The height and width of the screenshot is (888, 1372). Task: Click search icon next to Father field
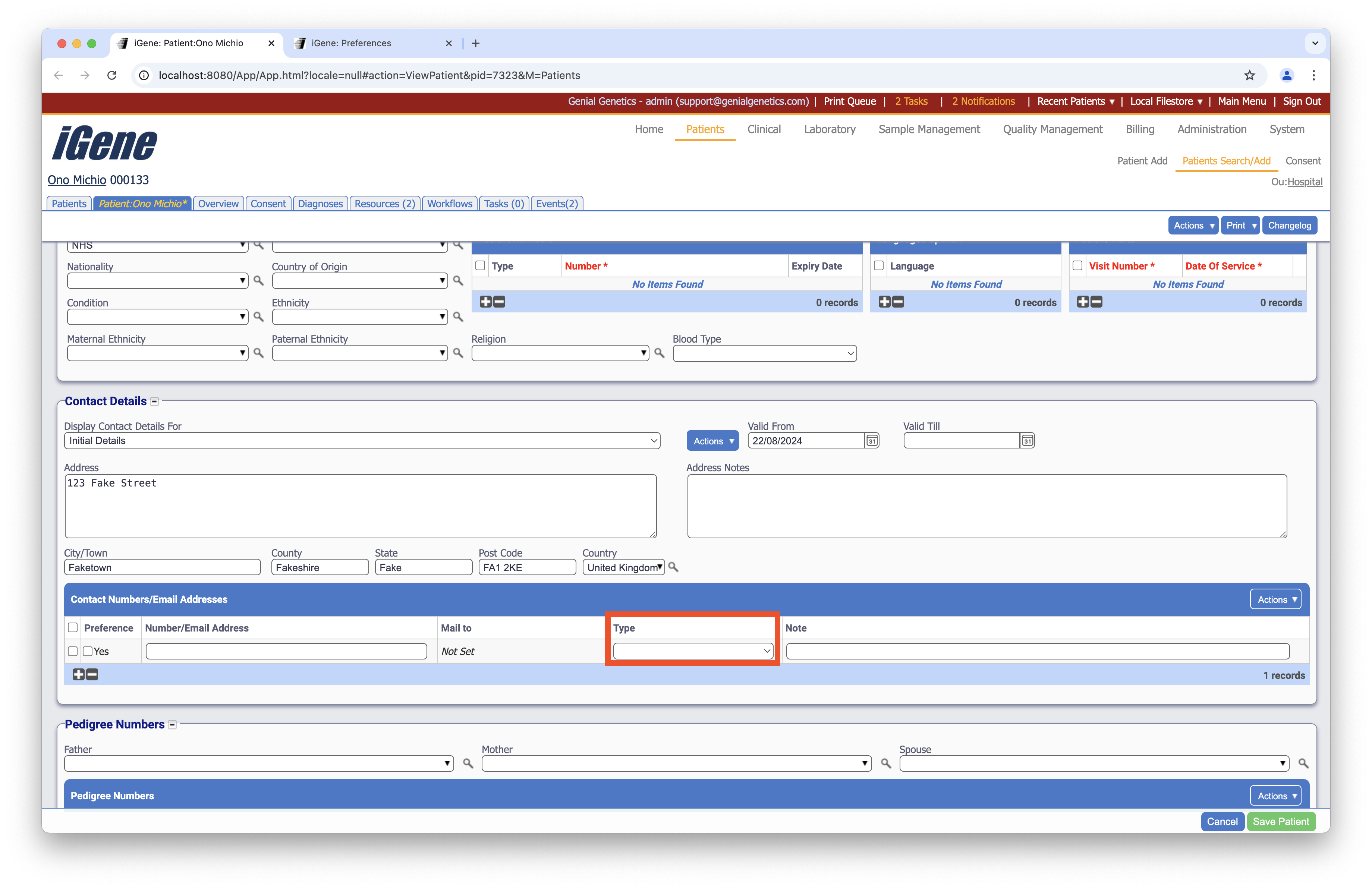tap(468, 763)
